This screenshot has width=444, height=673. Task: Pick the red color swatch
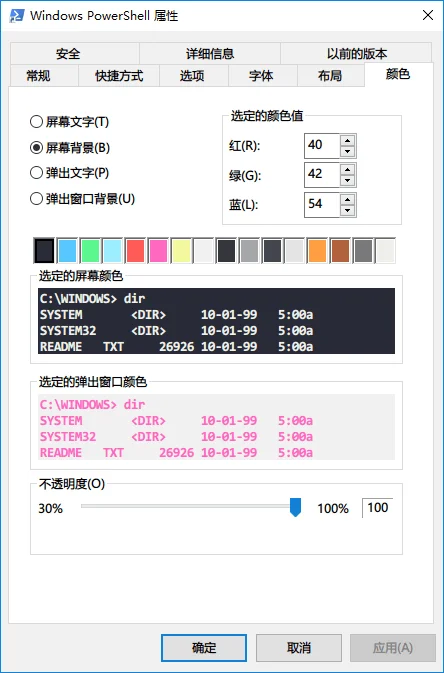[135, 251]
